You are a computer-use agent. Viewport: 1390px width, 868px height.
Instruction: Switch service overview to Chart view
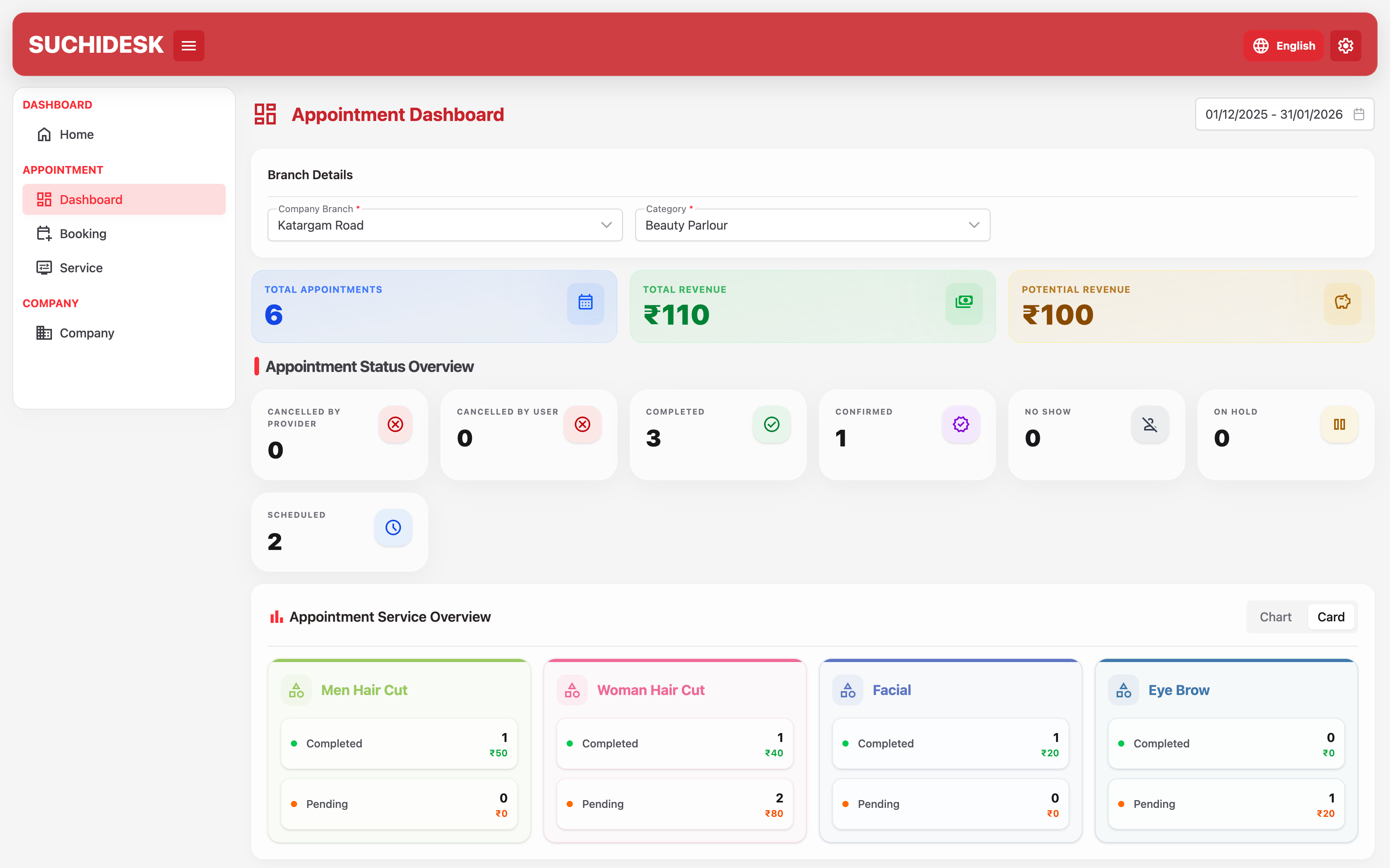(x=1275, y=617)
